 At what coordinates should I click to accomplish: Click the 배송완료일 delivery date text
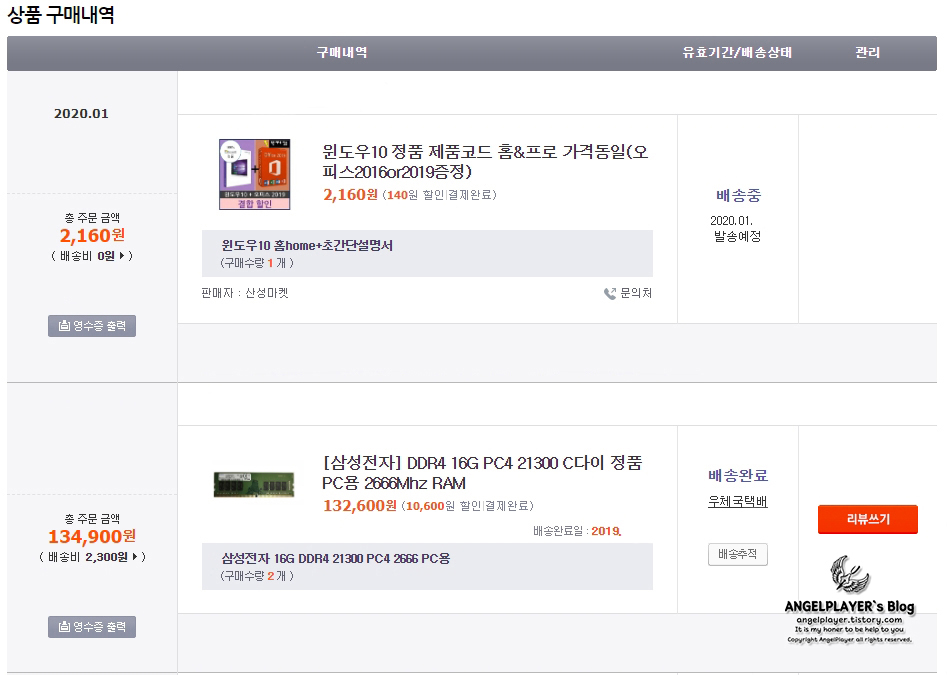[x=577, y=531]
